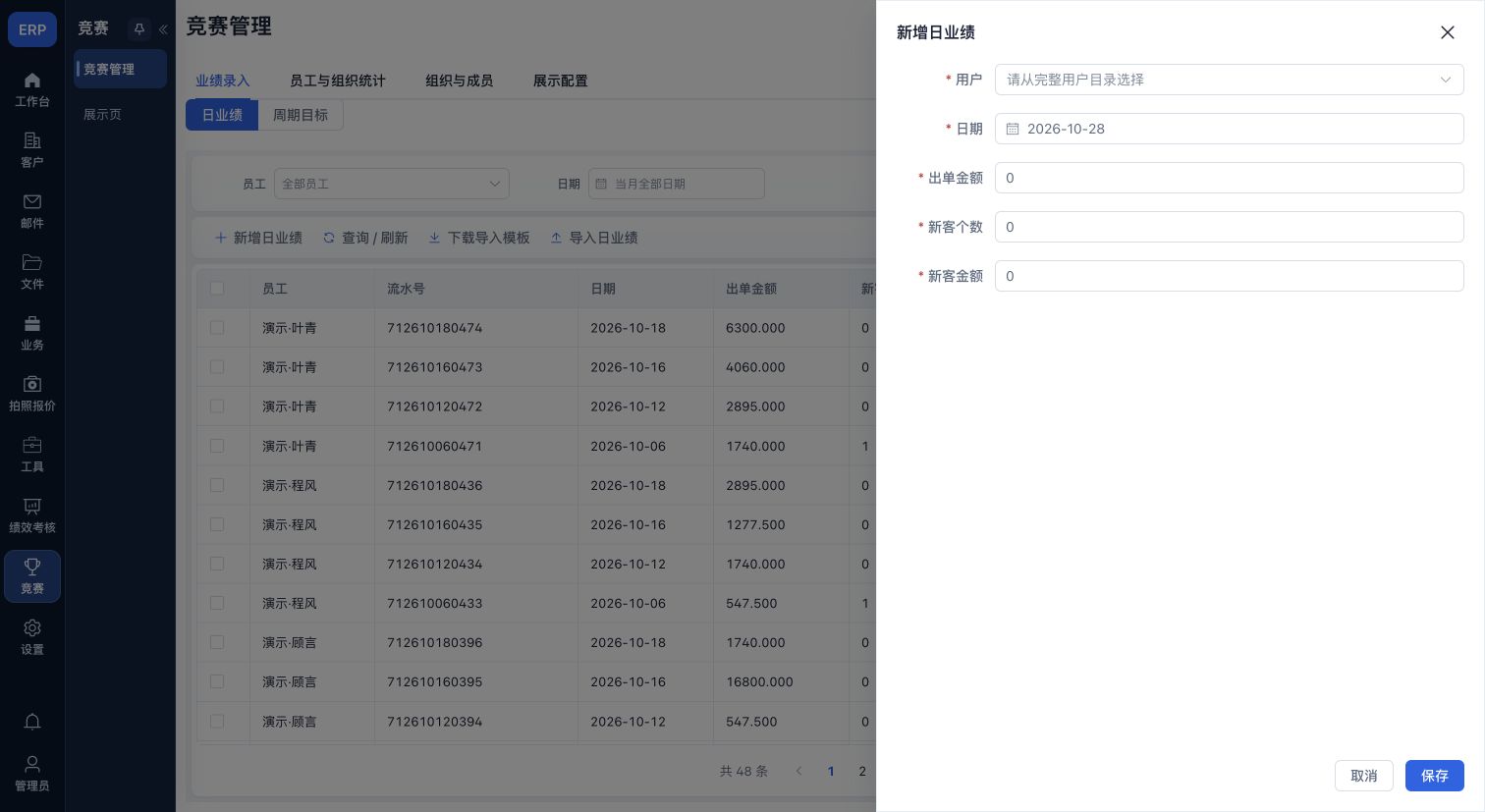Open the notifications bell icon
The height and width of the screenshot is (812, 1485).
pyautogui.click(x=32, y=722)
